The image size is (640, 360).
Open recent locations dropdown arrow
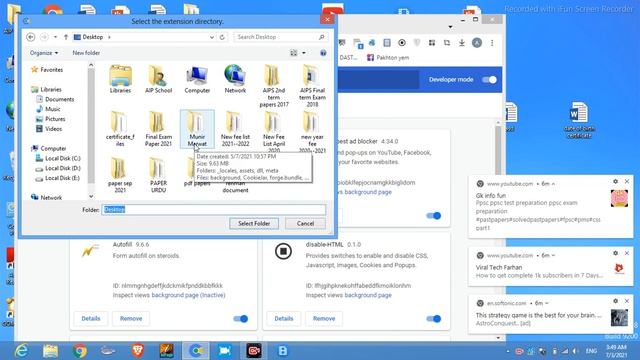tap(55, 37)
